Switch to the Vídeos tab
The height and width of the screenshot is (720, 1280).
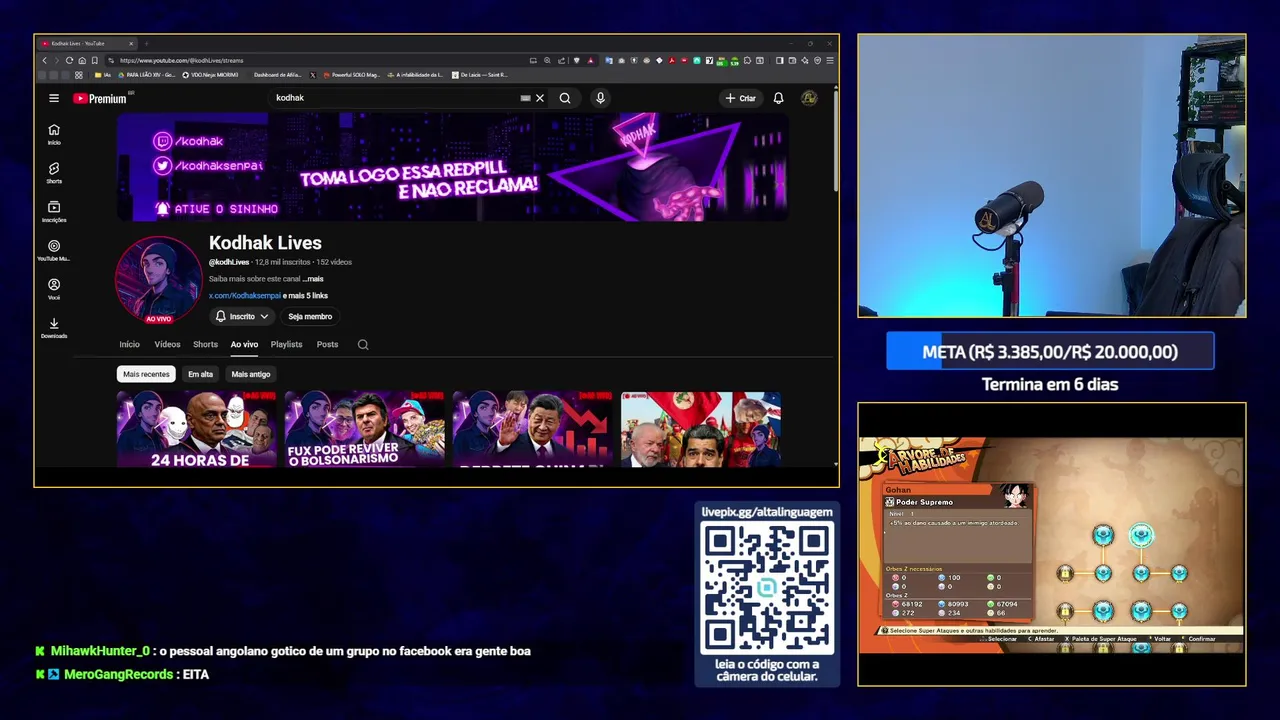coord(167,344)
